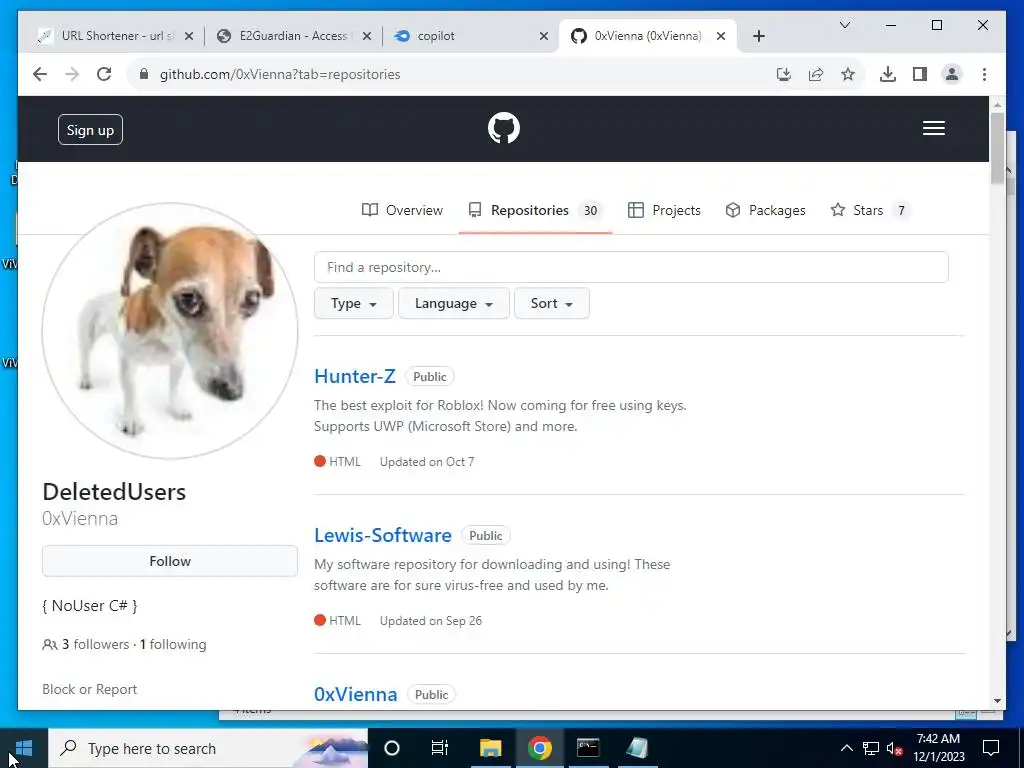Follow the 0xVienna user
The image size is (1024, 768).
pos(170,561)
